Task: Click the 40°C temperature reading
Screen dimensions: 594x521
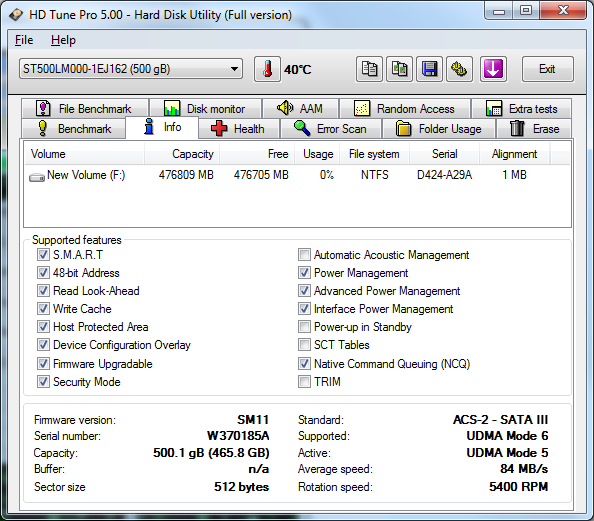Action: point(298,70)
